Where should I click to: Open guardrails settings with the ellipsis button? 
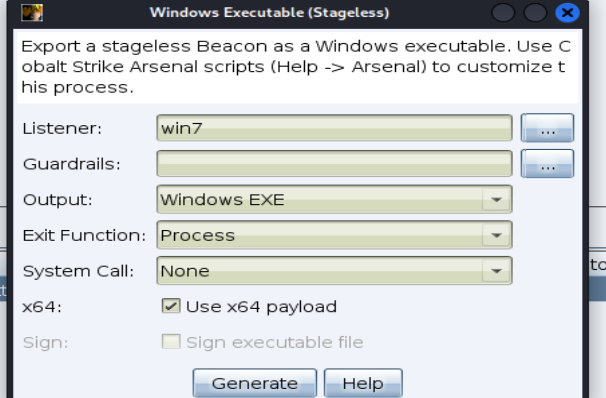[547, 164]
